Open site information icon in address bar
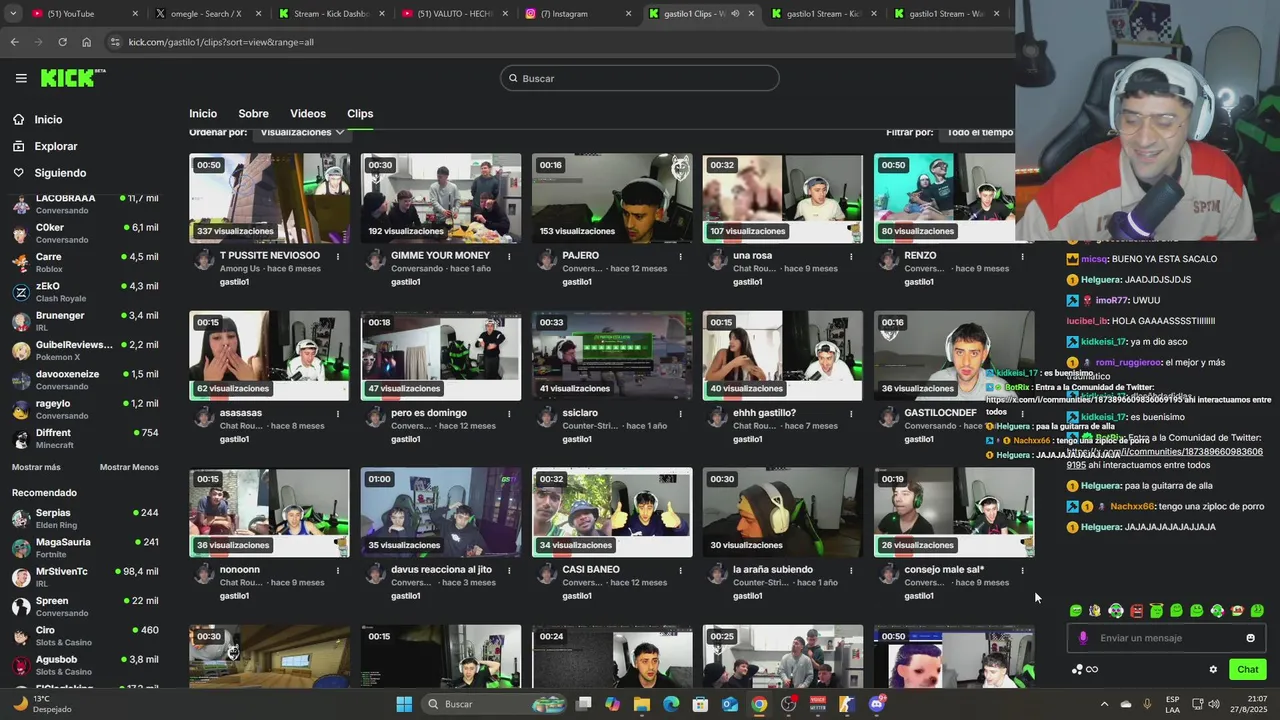This screenshot has width=1280, height=720. [115, 42]
